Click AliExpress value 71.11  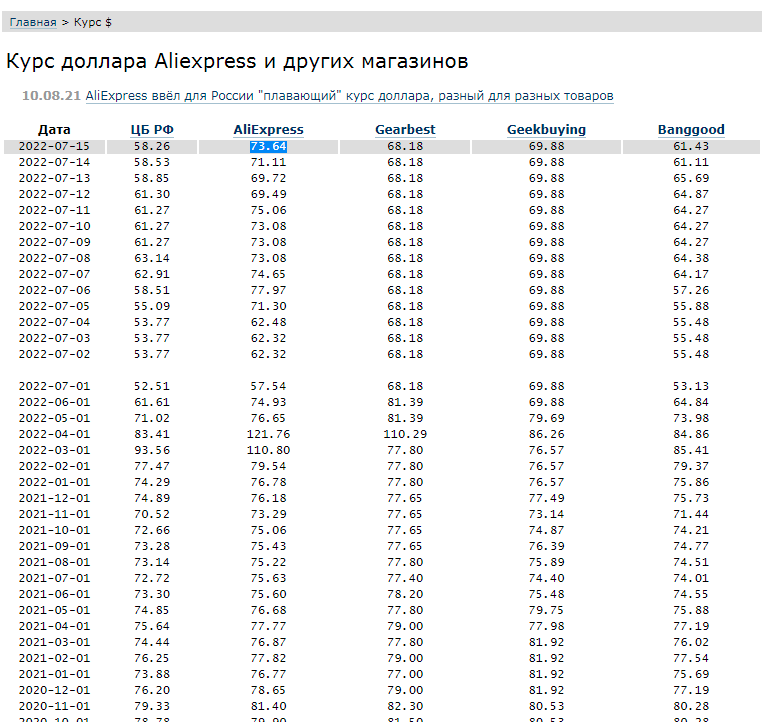click(269, 162)
